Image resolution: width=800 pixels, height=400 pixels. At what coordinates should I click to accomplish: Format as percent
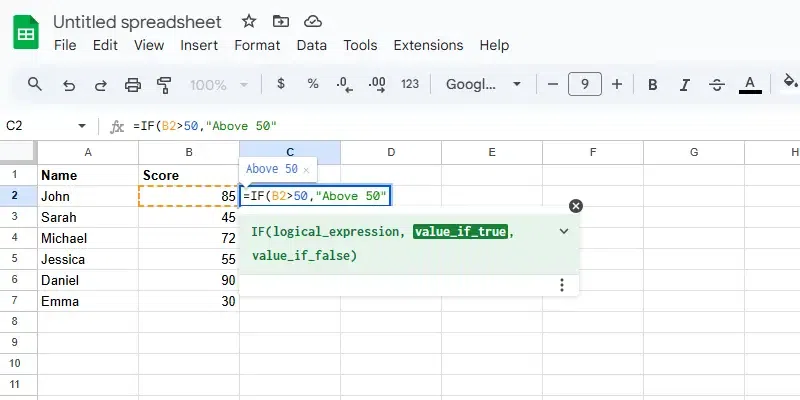(x=313, y=84)
